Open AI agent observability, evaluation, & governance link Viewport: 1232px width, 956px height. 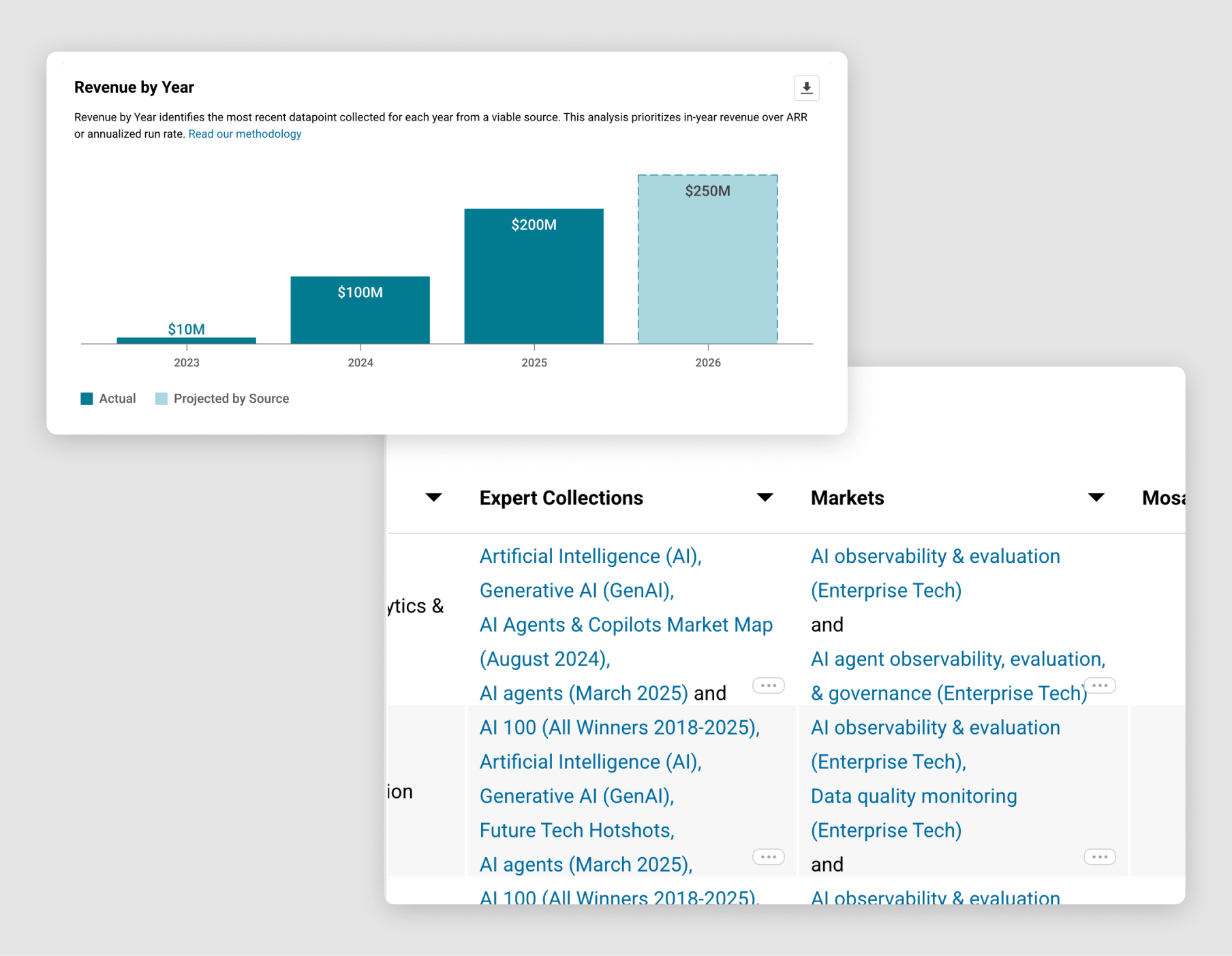(958, 676)
